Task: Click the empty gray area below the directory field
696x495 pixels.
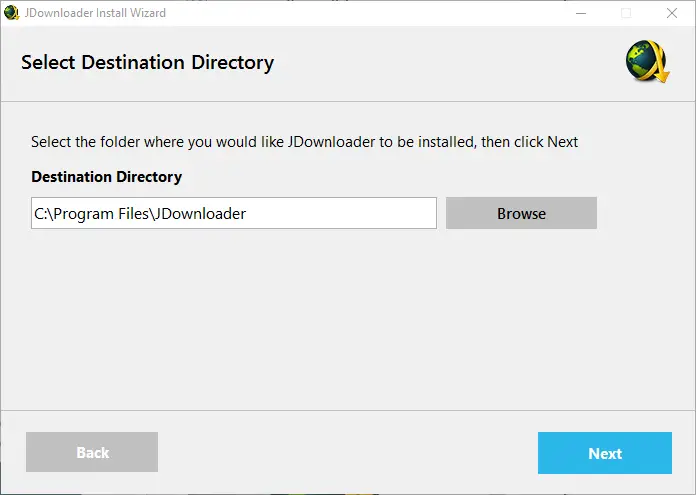Action: [x=348, y=320]
